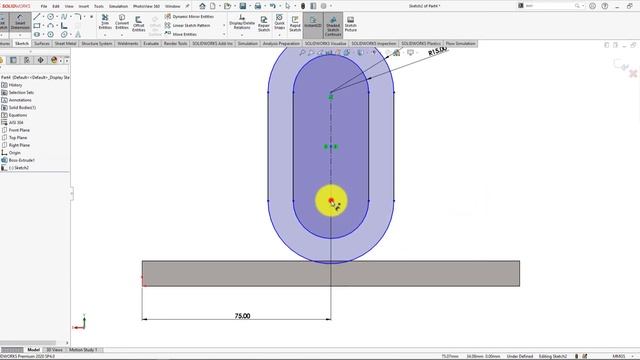Image resolution: width=640 pixels, height=360 pixels.
Task: Switch to the Evaluate tab
Action: point(151,43)
